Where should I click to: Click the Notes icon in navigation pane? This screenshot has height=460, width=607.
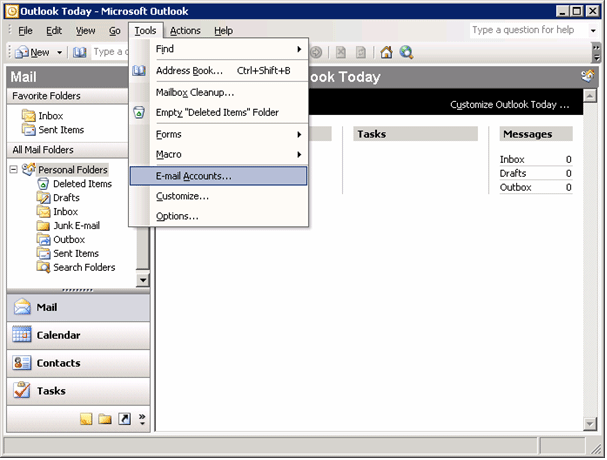coord(86,419)
